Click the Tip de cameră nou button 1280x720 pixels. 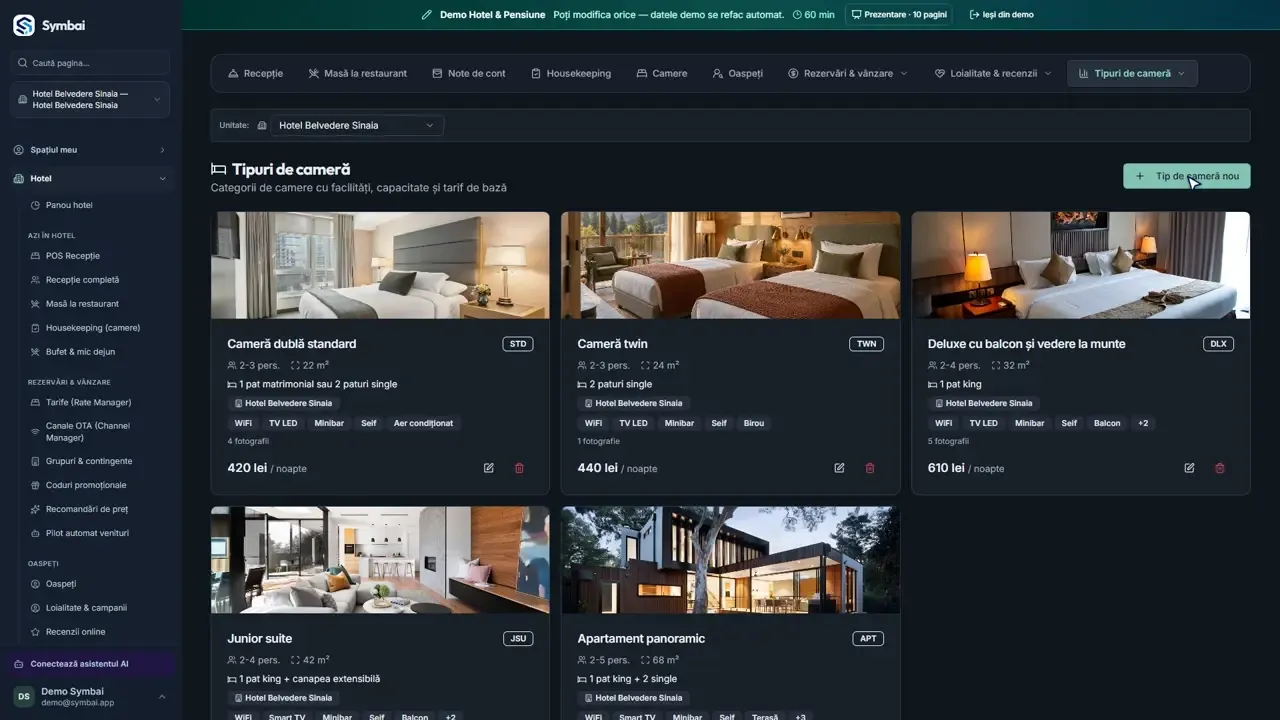(x=1186, y=176)
